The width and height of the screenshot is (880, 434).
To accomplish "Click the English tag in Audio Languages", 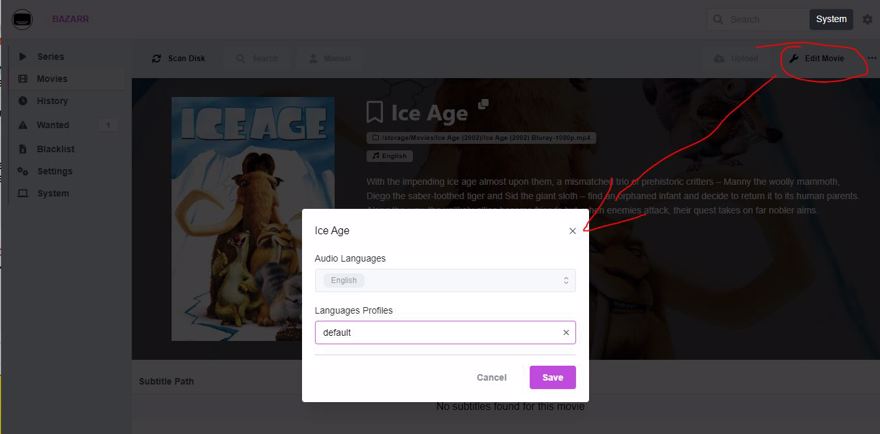I will 343,280.
